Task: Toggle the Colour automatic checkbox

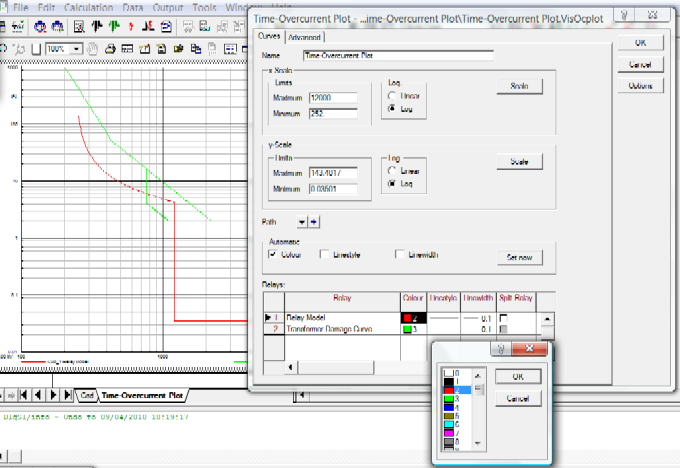Action: 273,255
